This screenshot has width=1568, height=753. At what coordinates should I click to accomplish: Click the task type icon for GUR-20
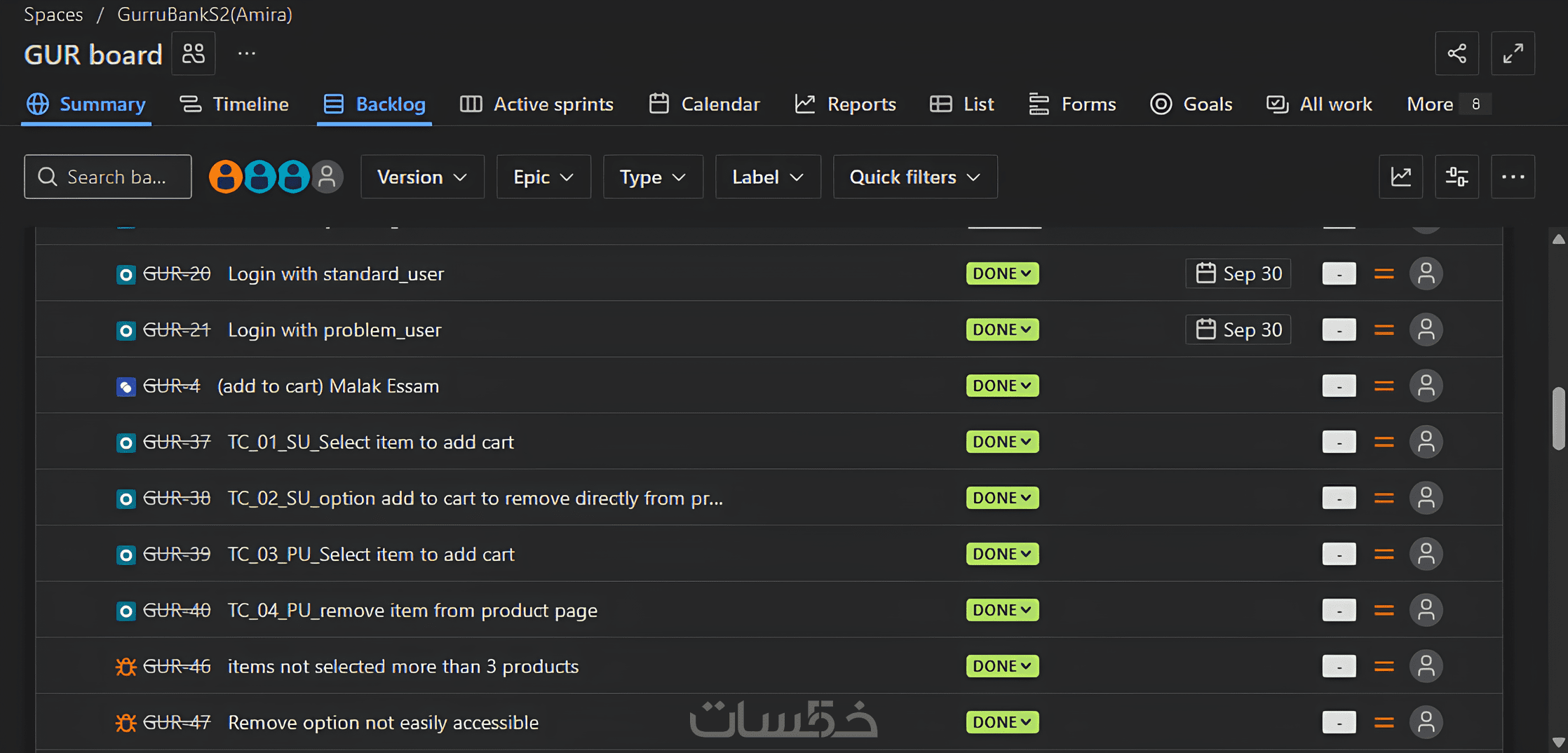tap(126, 274)
